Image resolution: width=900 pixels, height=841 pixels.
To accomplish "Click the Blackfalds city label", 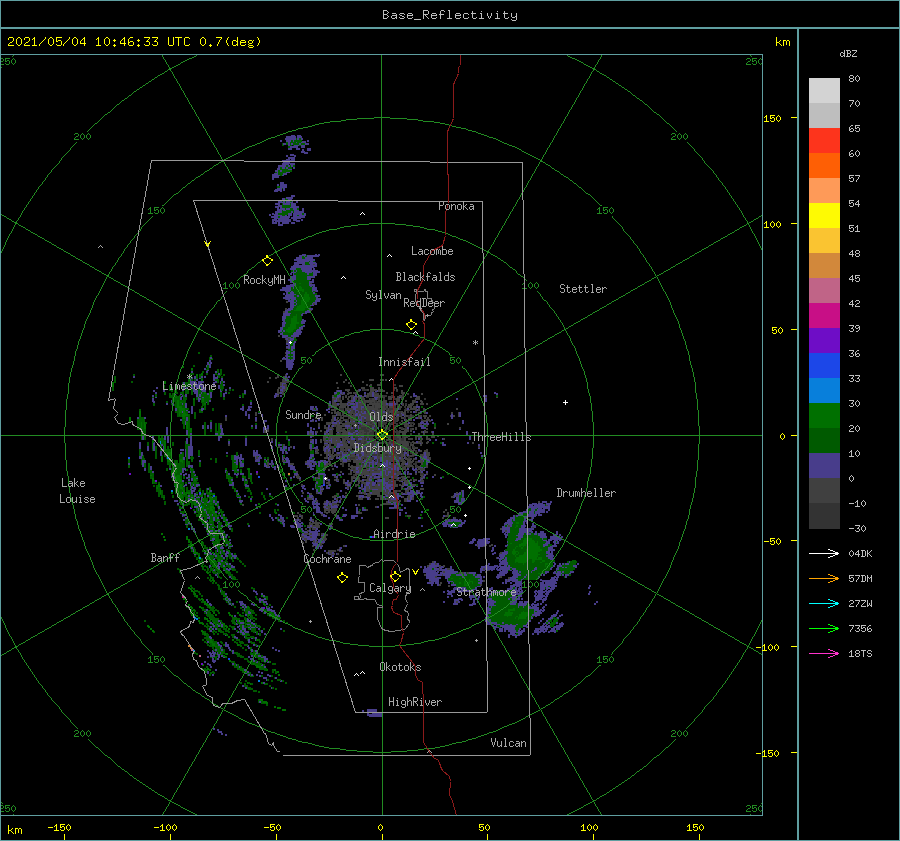I will coord(425,277).
